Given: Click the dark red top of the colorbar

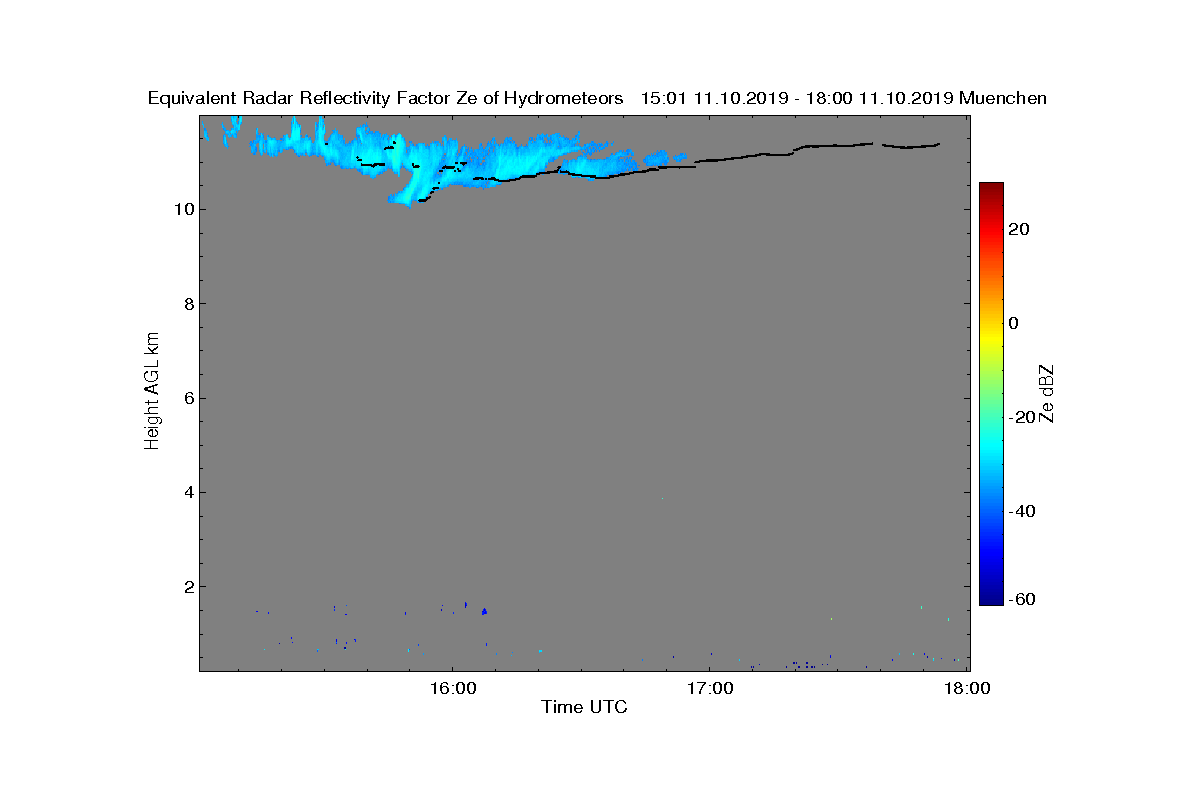Looking at the screenshot, I should (x=991, y=189).
